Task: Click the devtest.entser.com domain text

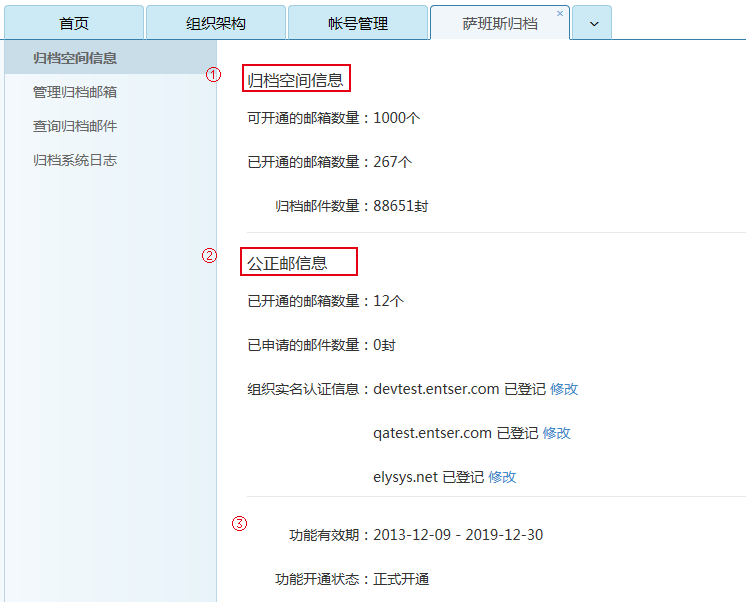Action: [436, 389]
